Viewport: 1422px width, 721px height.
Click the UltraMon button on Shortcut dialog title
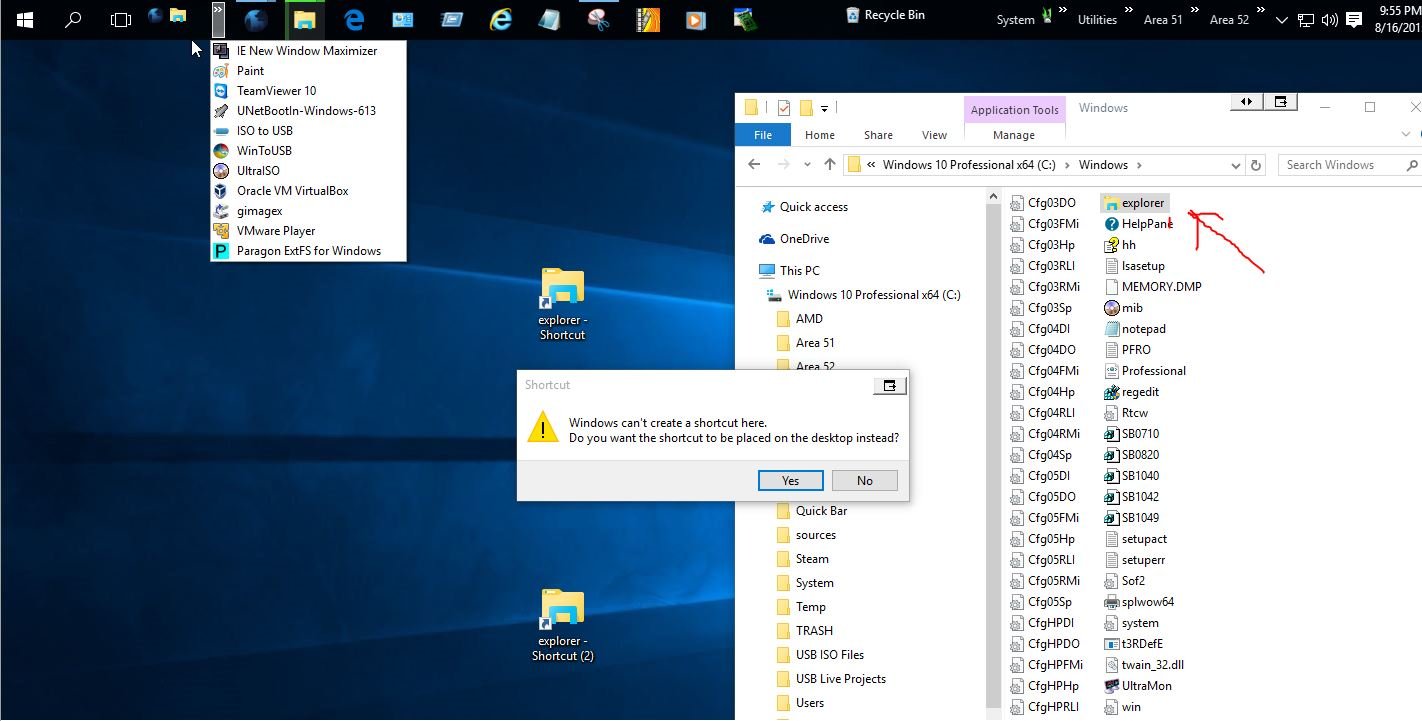click(889, 385)
